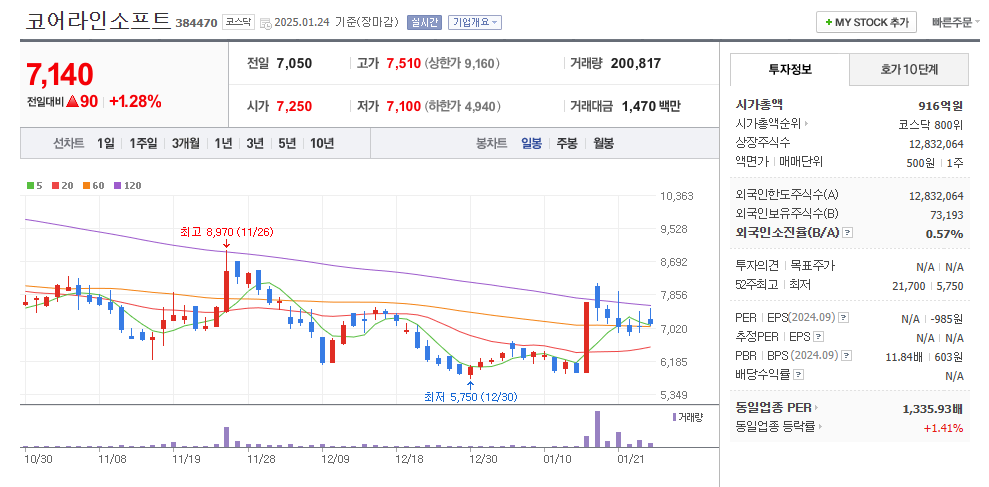Screen dimensions: 989x487
Task: Click the +1.41% industry change value
Action: pos(943,428)
